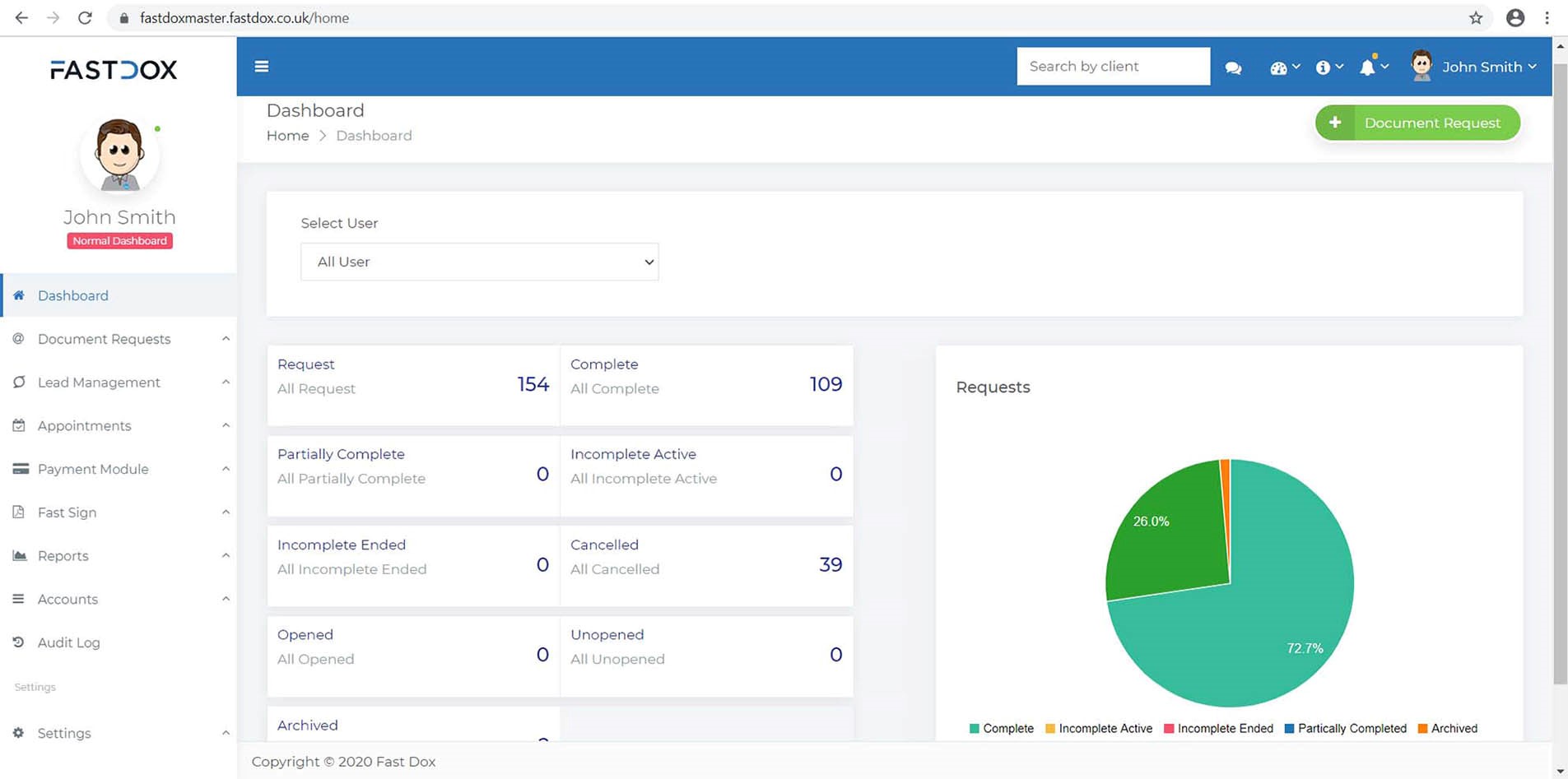Open the chat messages icon
This screenshot has width=1568, height=779.
point(1233,68)
